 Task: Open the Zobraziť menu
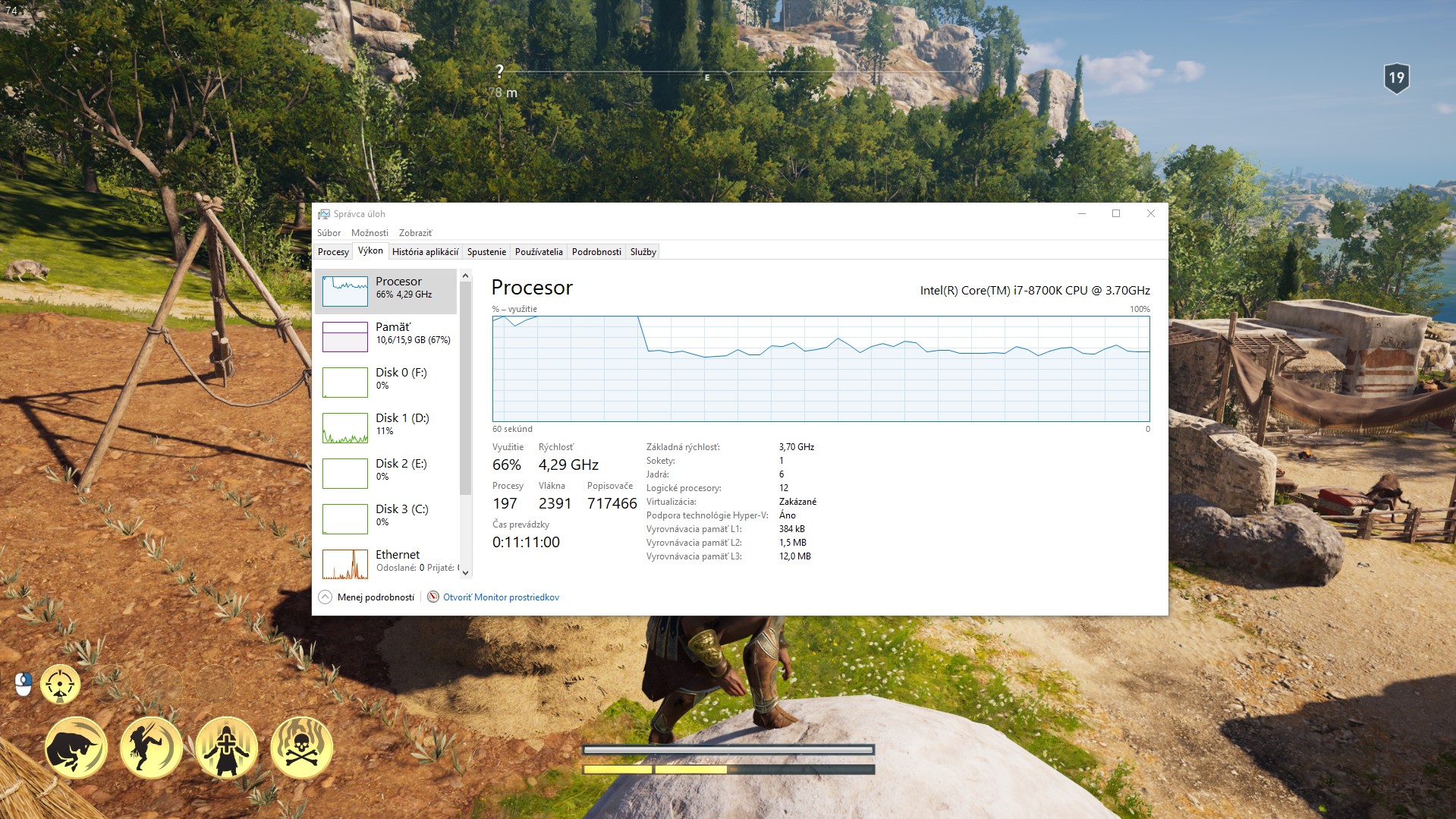[x=415, y=233]
